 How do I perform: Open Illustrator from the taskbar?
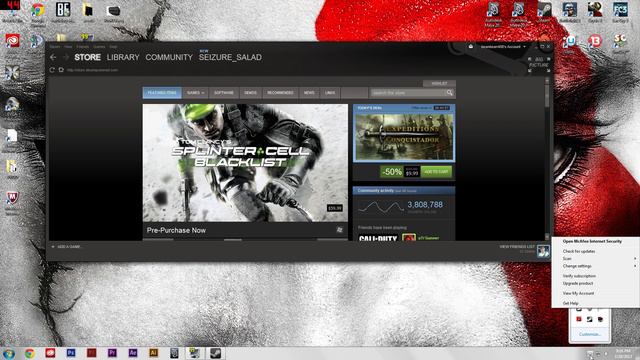point(153,353)
